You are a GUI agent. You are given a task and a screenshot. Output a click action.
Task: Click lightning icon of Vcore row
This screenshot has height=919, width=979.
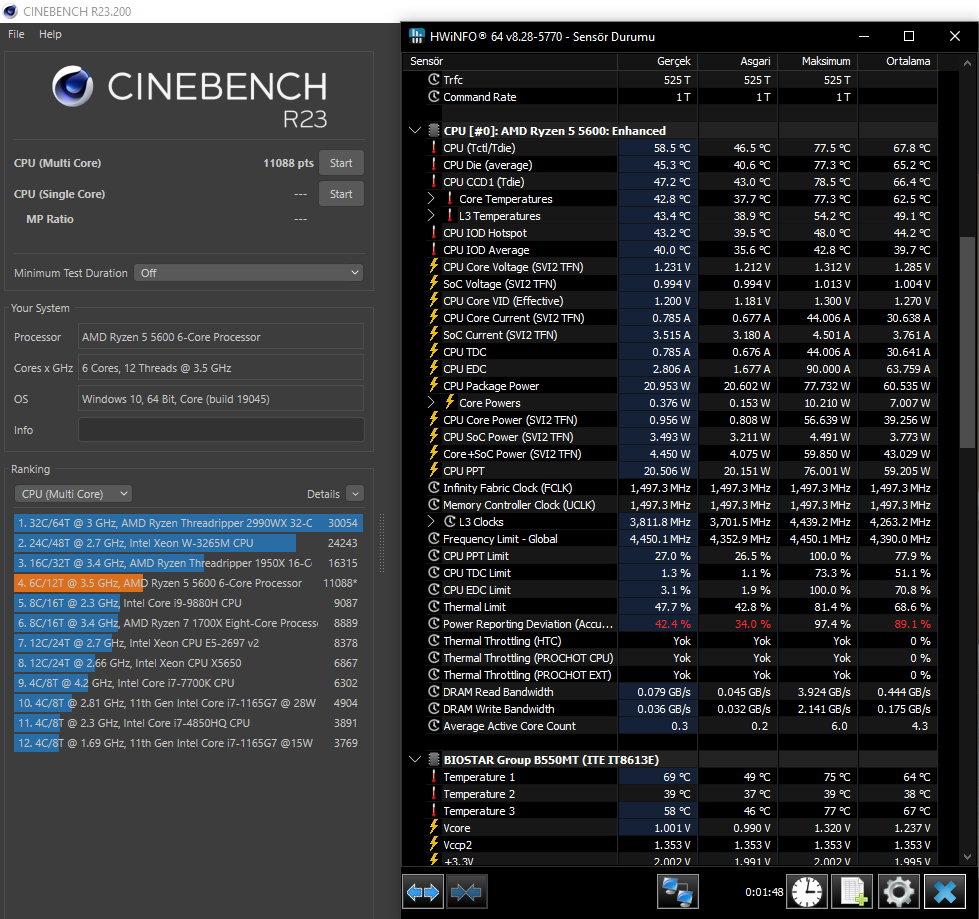(434, 827)
